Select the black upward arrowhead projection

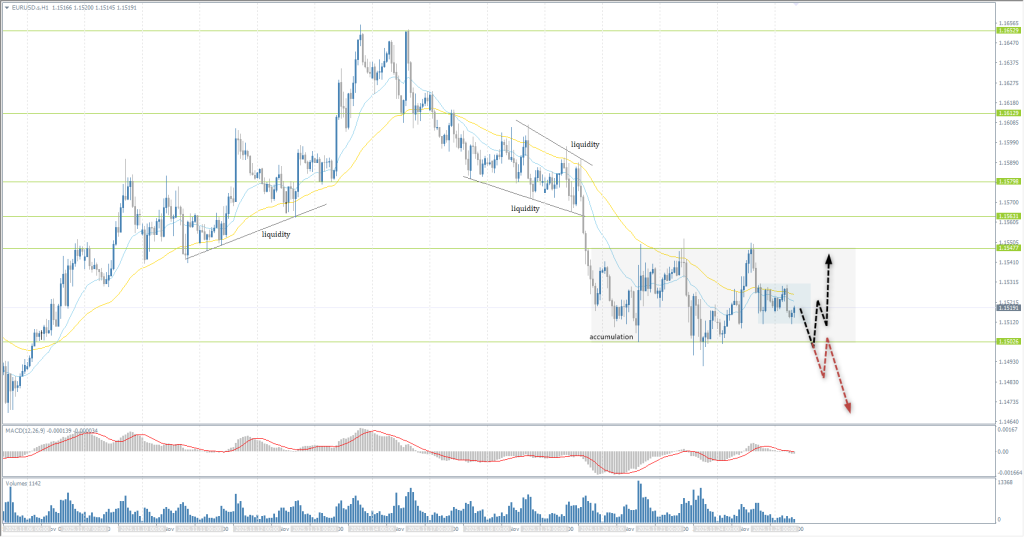[x=828, y=258]
